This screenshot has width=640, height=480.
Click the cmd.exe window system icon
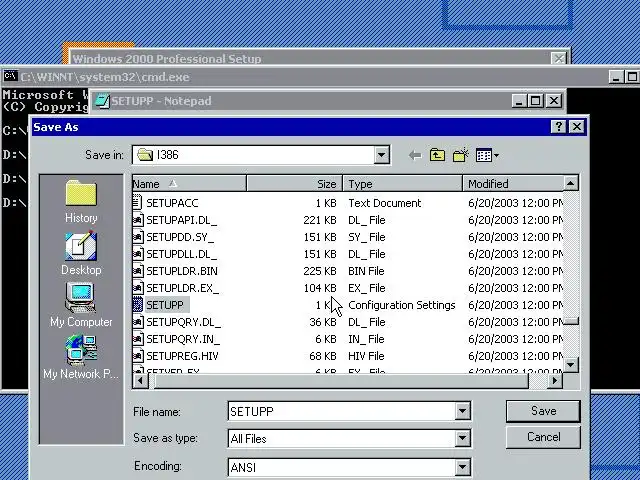coord(10,76)
